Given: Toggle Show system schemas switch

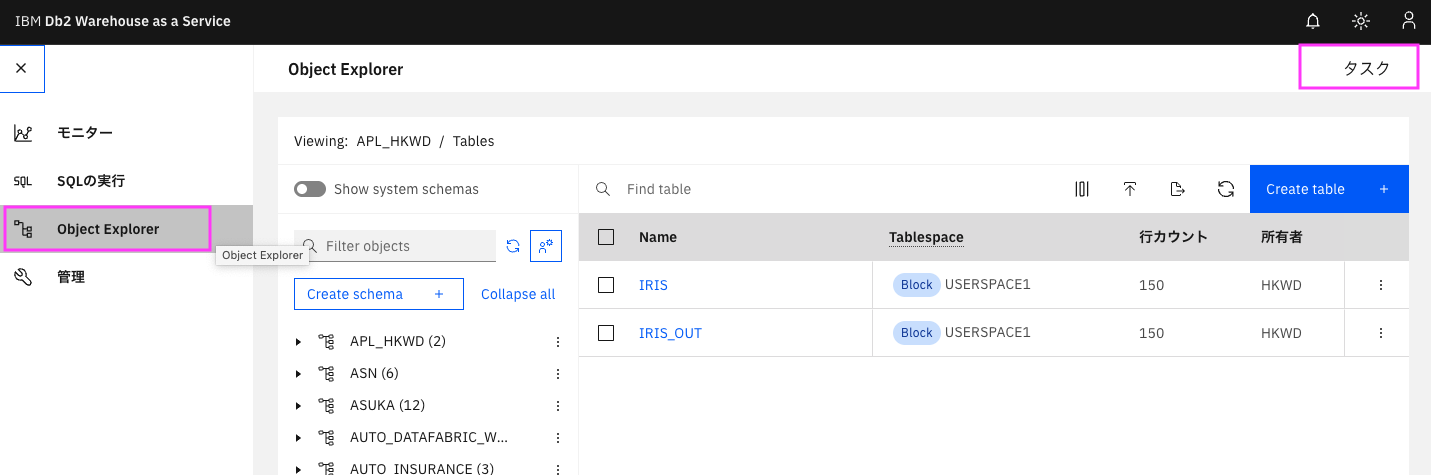Looking at the screenshot, I should click(x=310, y=189).
